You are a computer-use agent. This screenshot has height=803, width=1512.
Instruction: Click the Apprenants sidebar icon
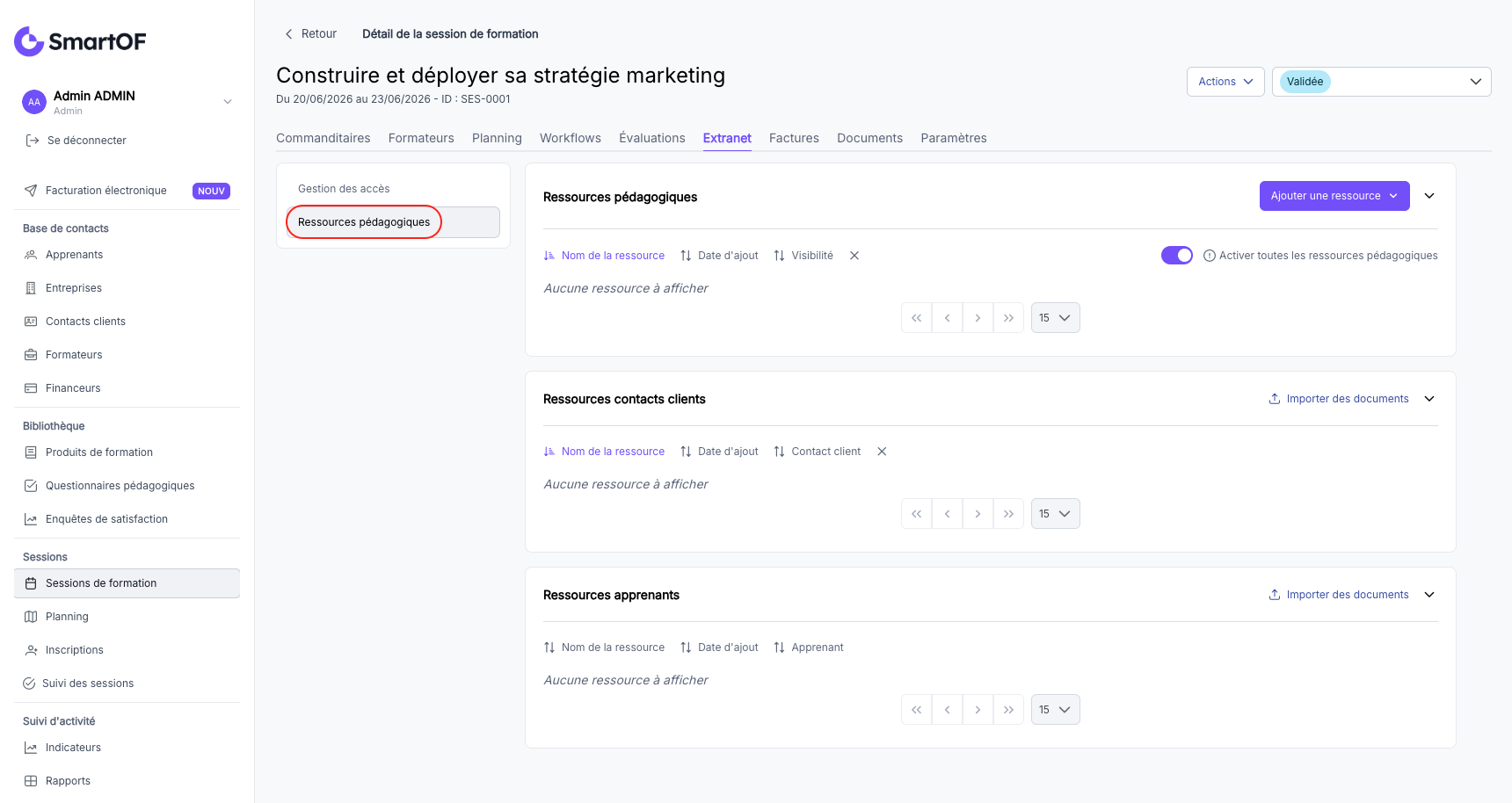click(31, 255)
